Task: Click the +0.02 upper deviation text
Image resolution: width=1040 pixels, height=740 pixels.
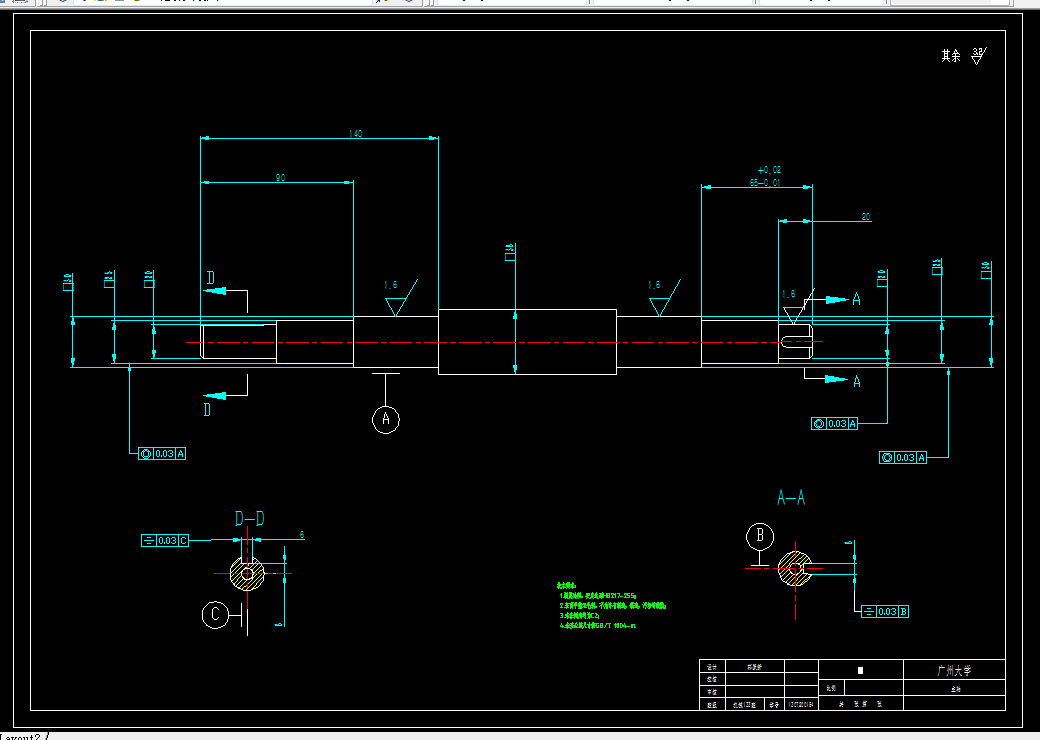Action: click(x=769, y=170)
